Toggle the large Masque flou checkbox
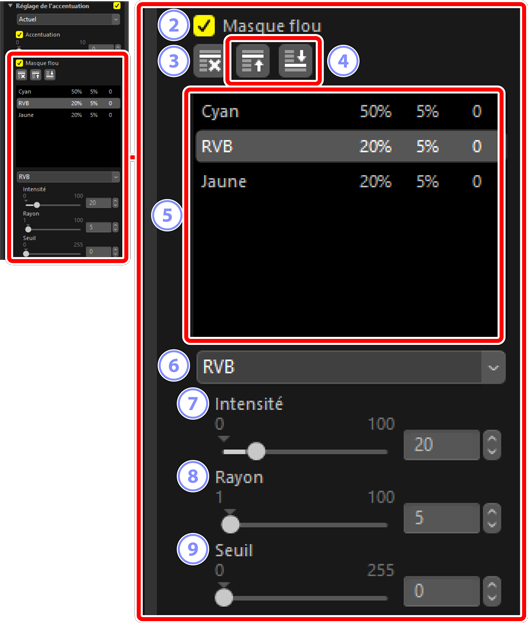 click(204, 26)
